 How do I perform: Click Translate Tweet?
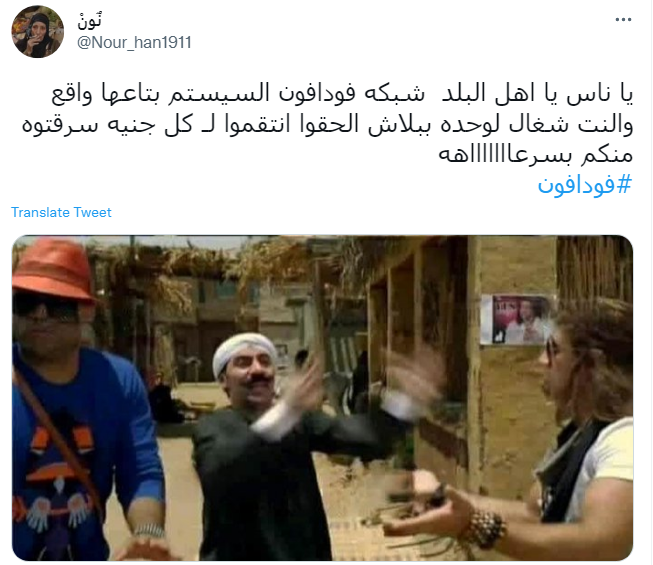click(61, 212)
